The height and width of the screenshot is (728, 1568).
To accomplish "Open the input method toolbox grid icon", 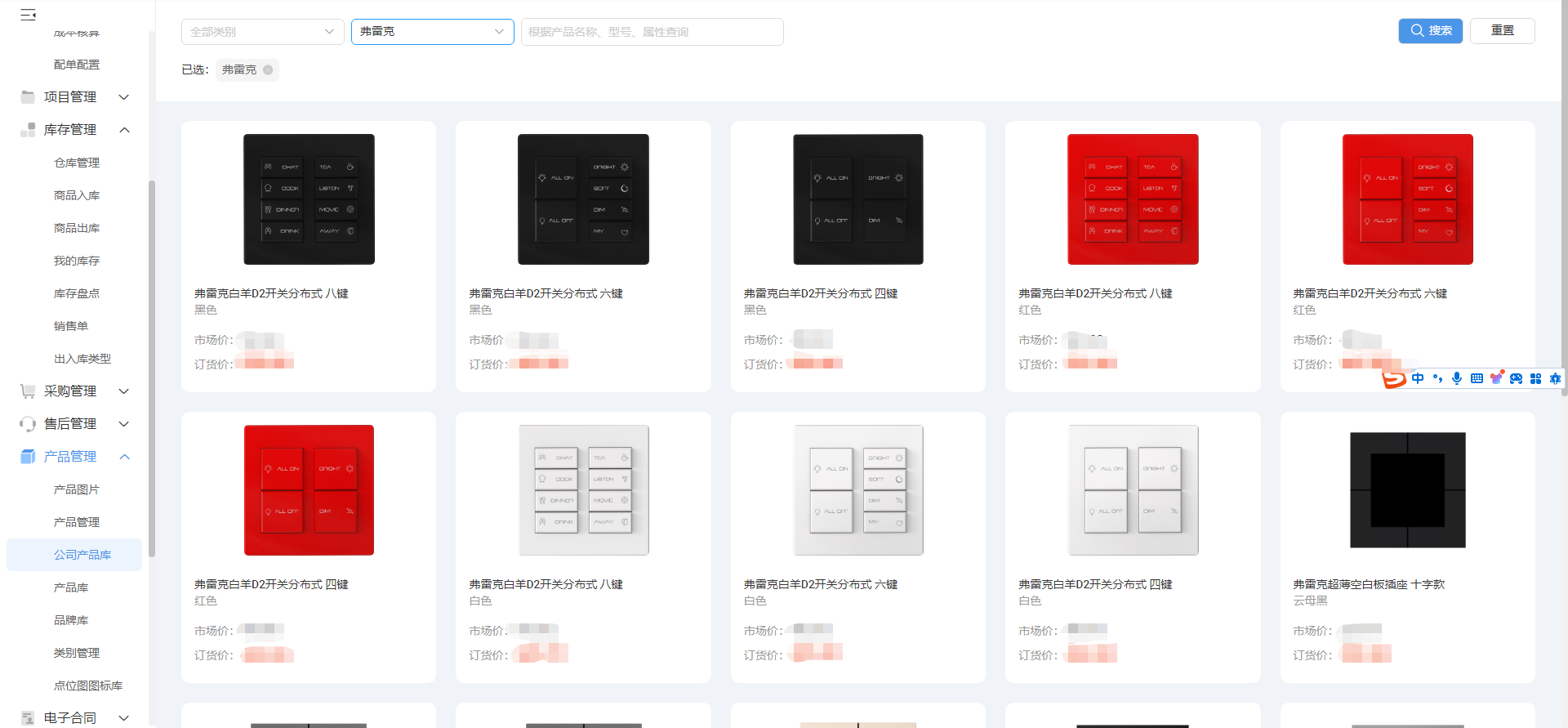I will click(x=1535, y=378).
